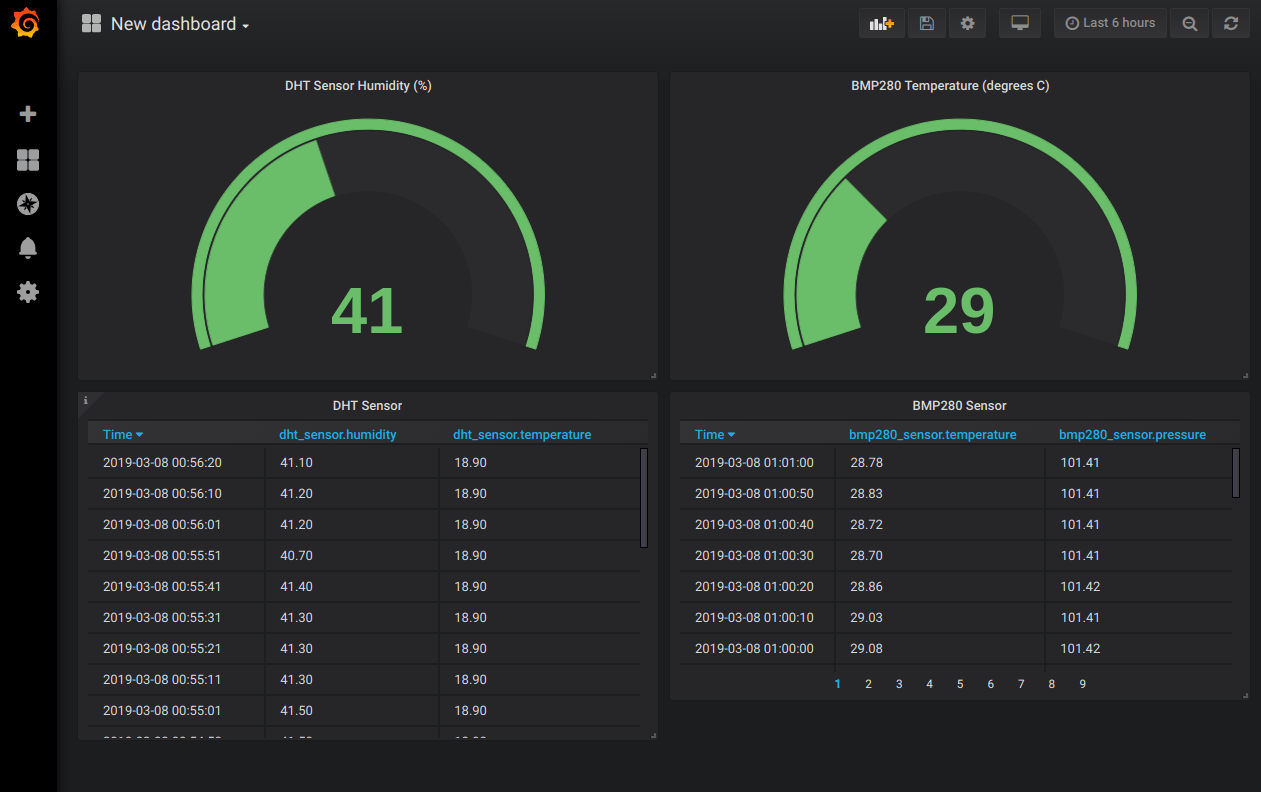Refresh the dashboard

1231,24
